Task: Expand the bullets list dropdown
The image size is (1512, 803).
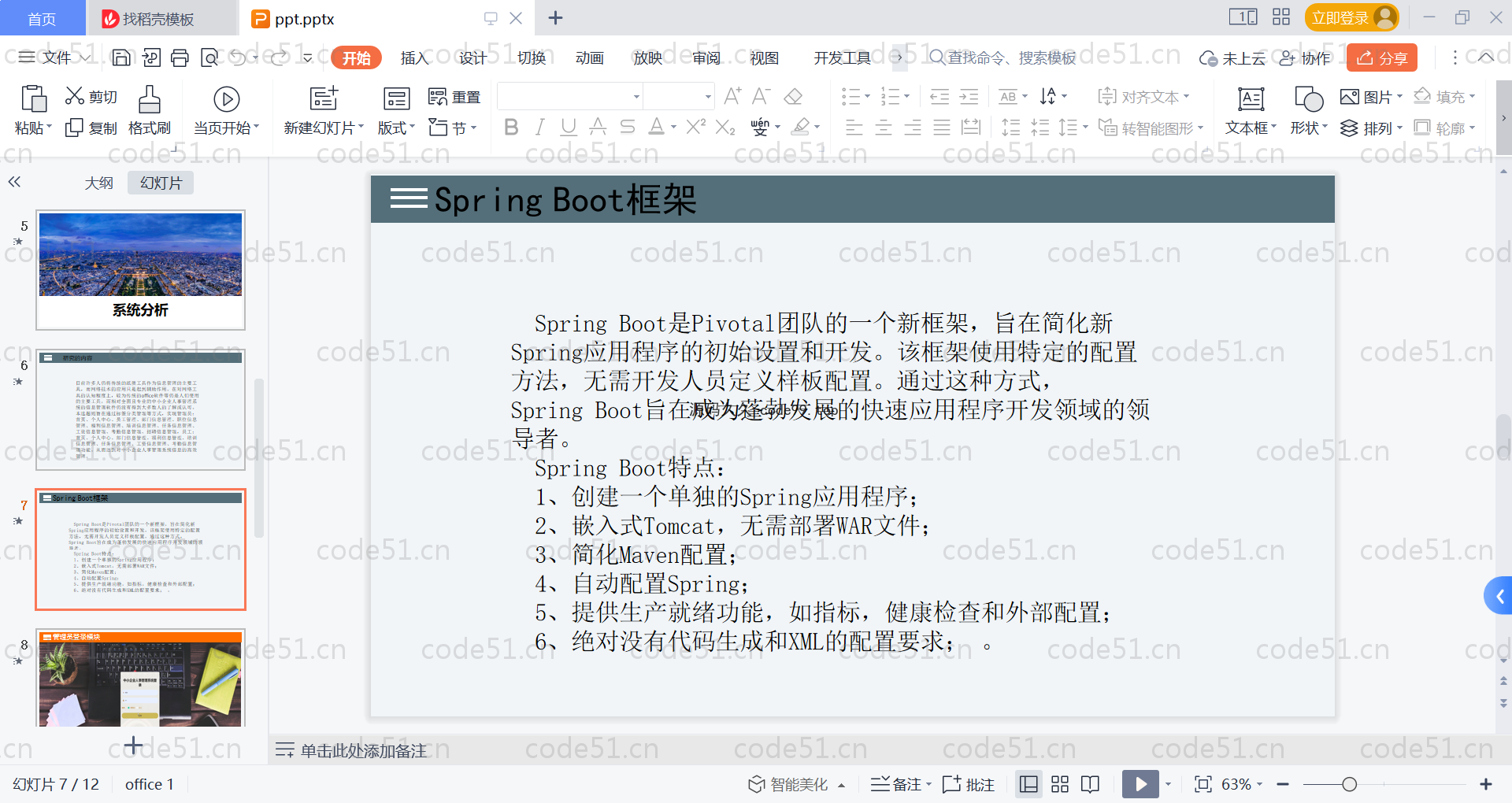Action: (867, 97)
